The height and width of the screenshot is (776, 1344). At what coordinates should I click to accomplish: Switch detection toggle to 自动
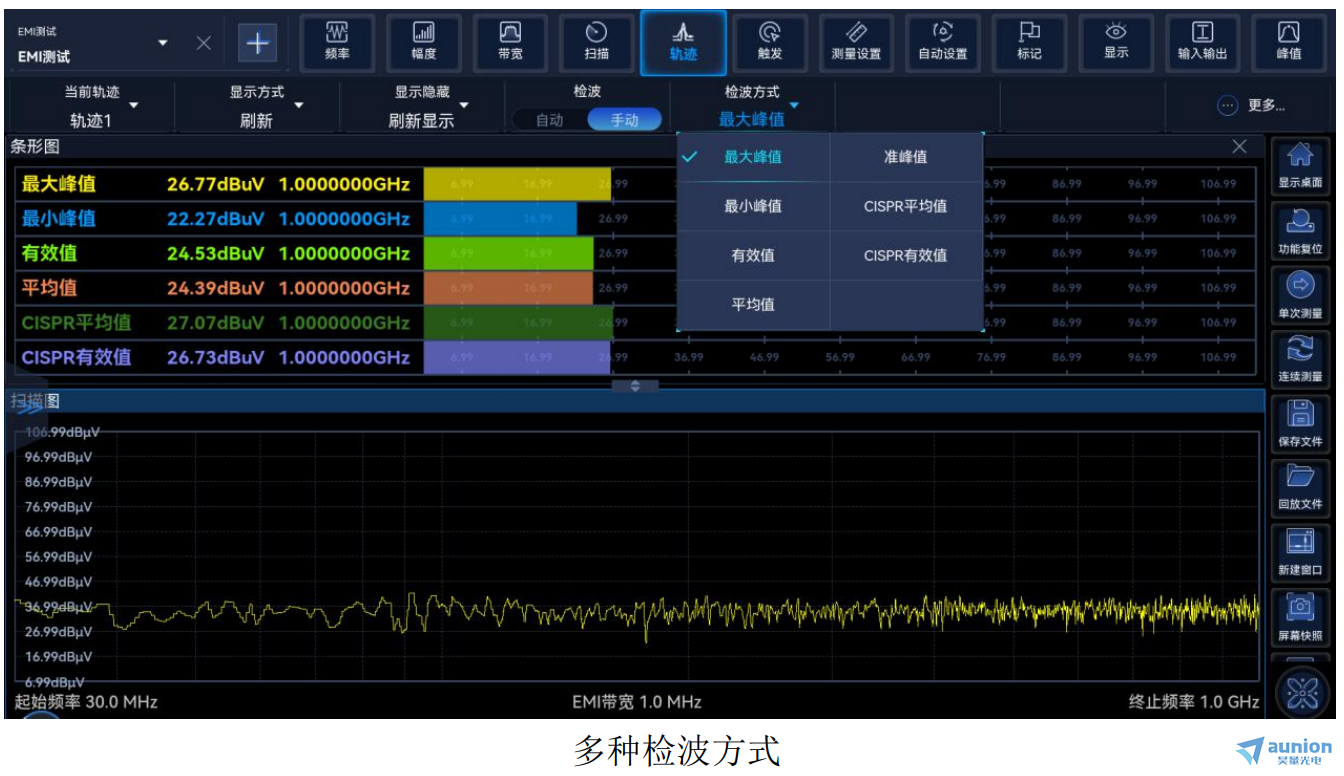coord(549,120)
